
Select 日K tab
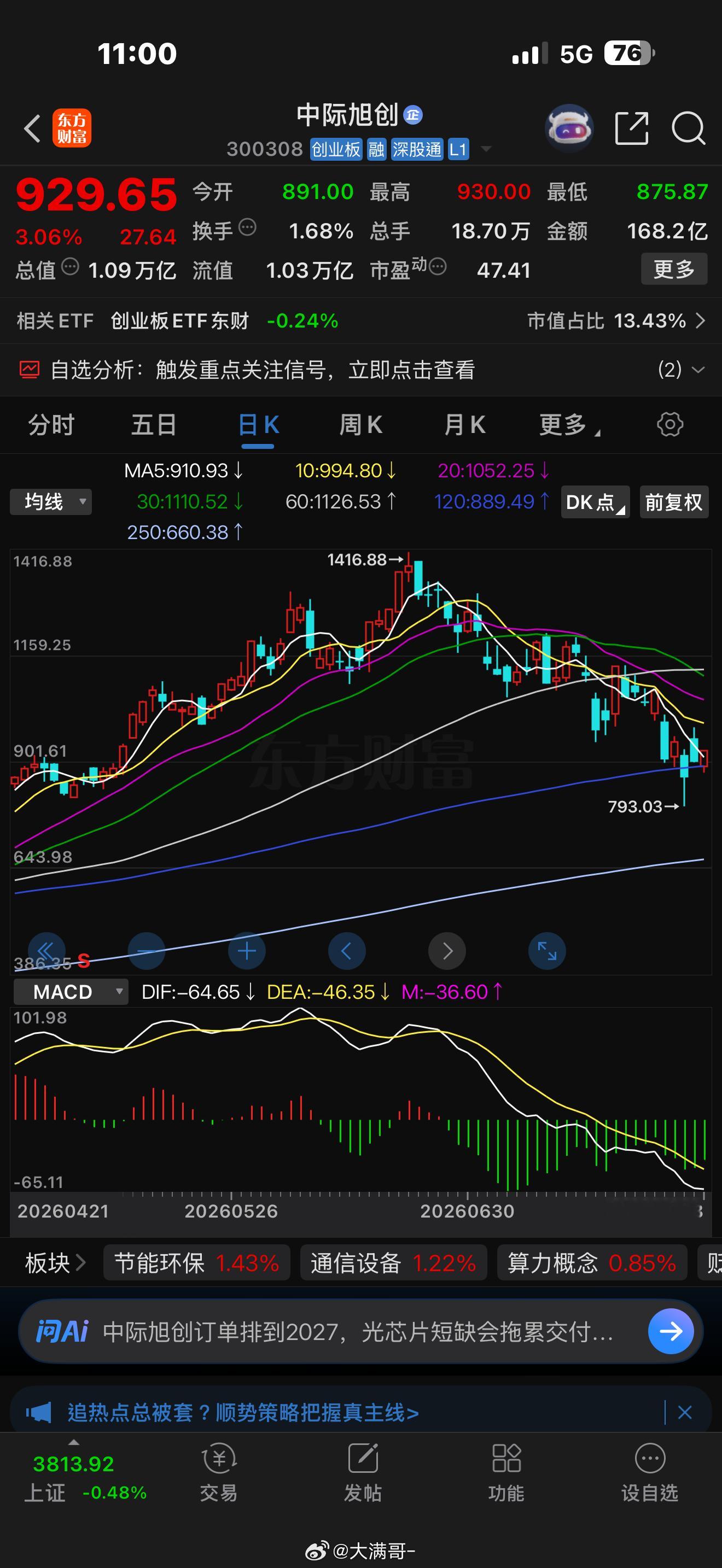(258, 424)
